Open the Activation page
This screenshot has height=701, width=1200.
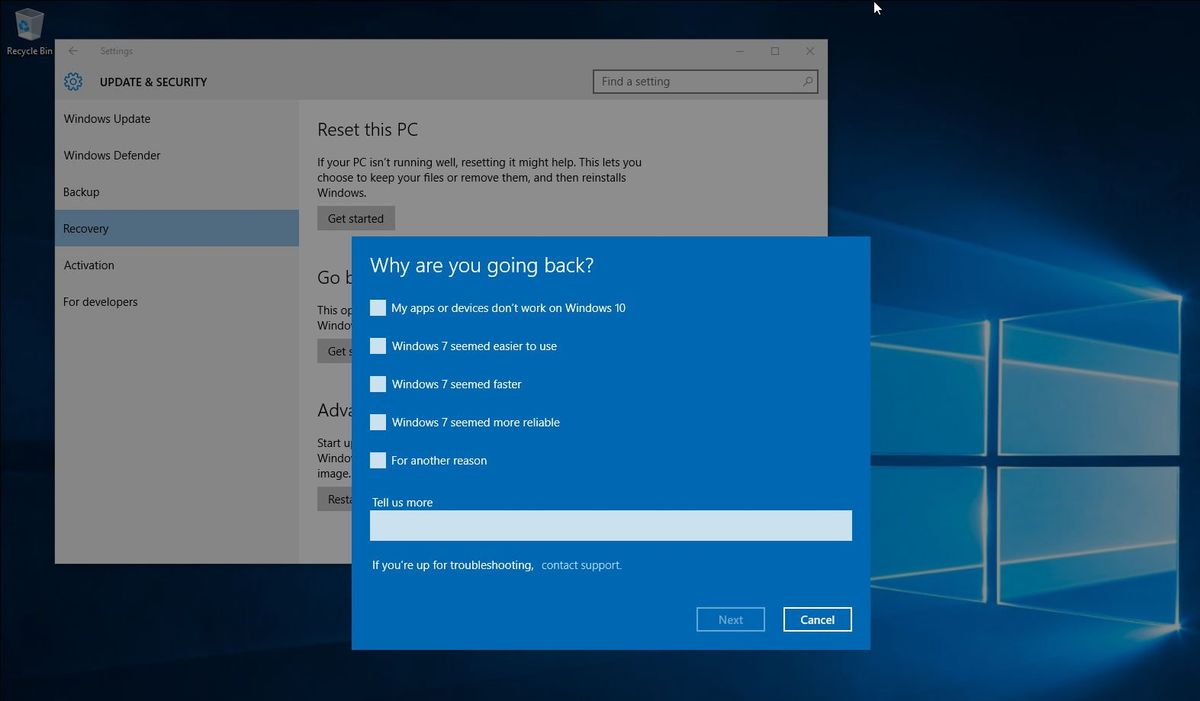click(x=89, y=264)
